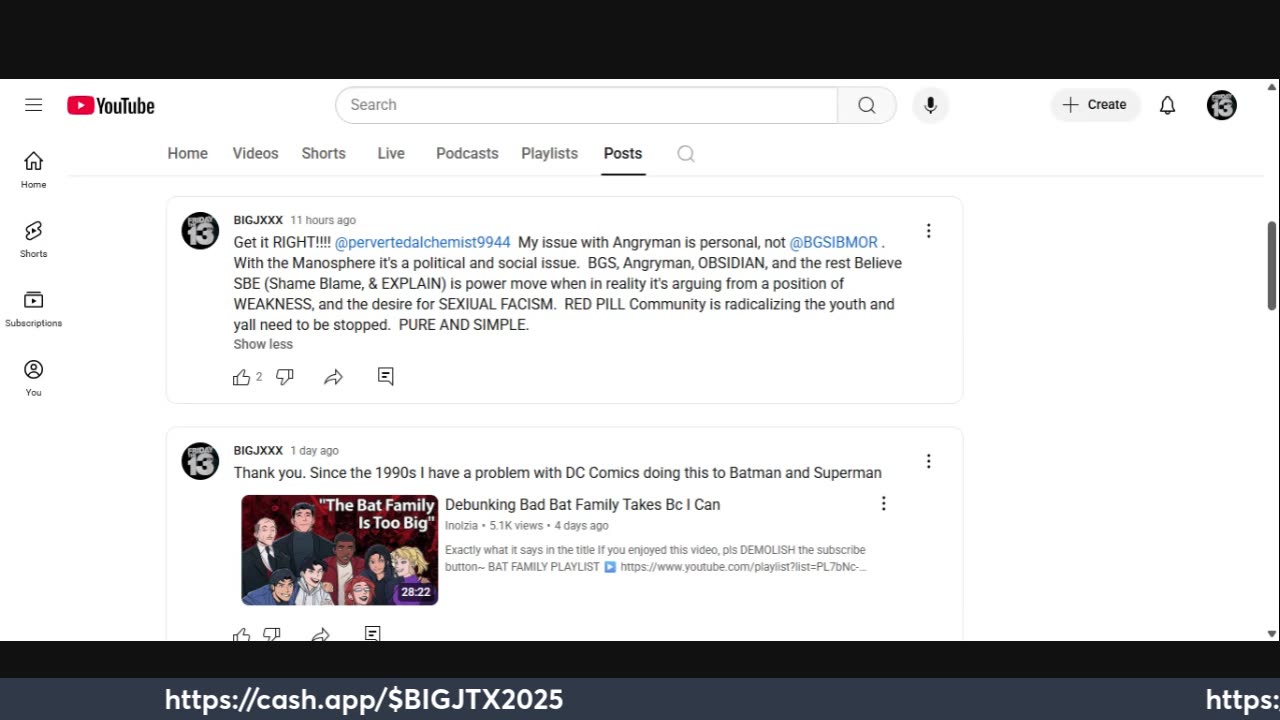Open comments on the Angryman post
Viewport: 1280px width, 720px height.
(385, 377)
